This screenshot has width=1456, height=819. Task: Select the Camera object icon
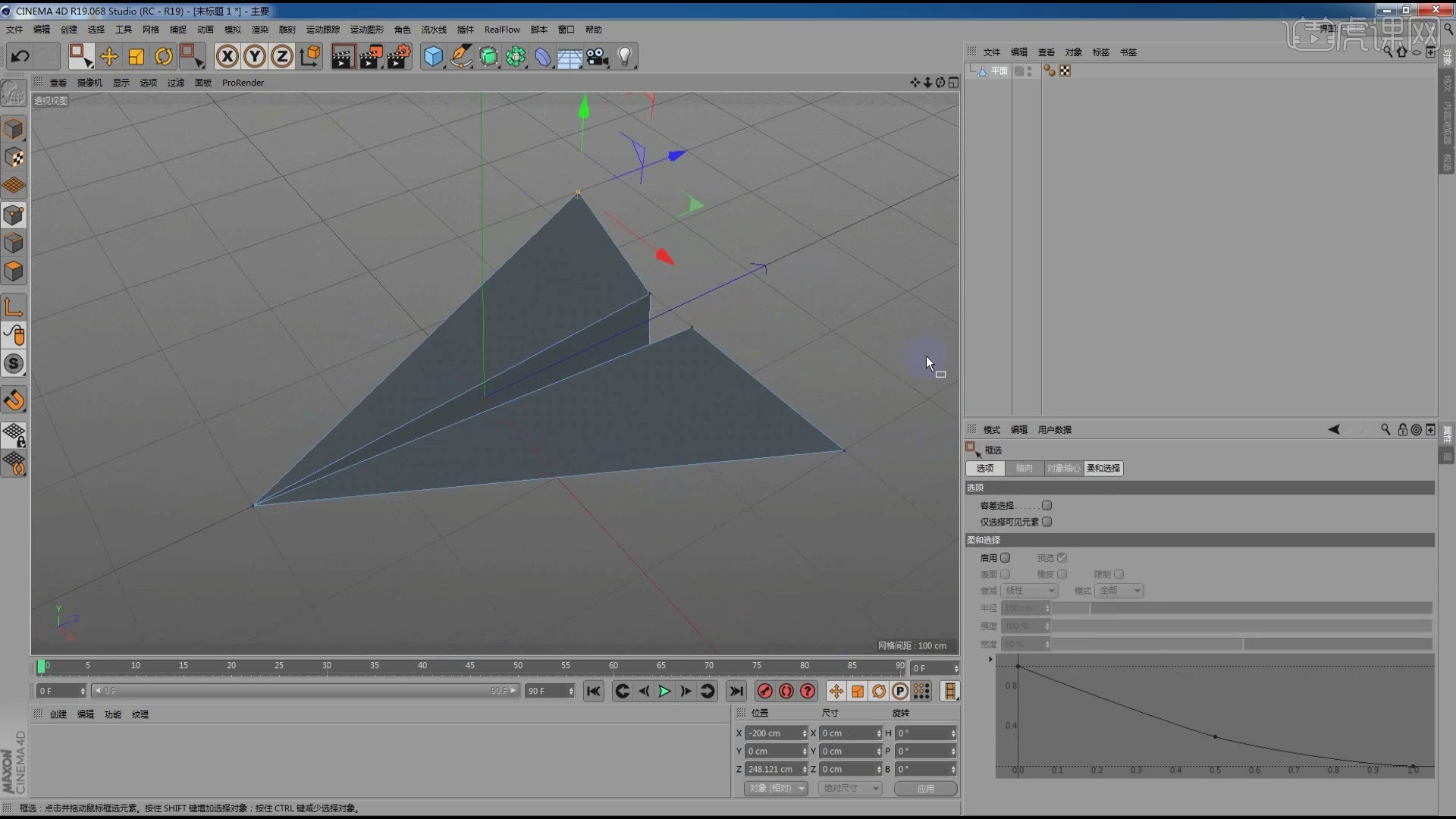click(x=597, y=56)
